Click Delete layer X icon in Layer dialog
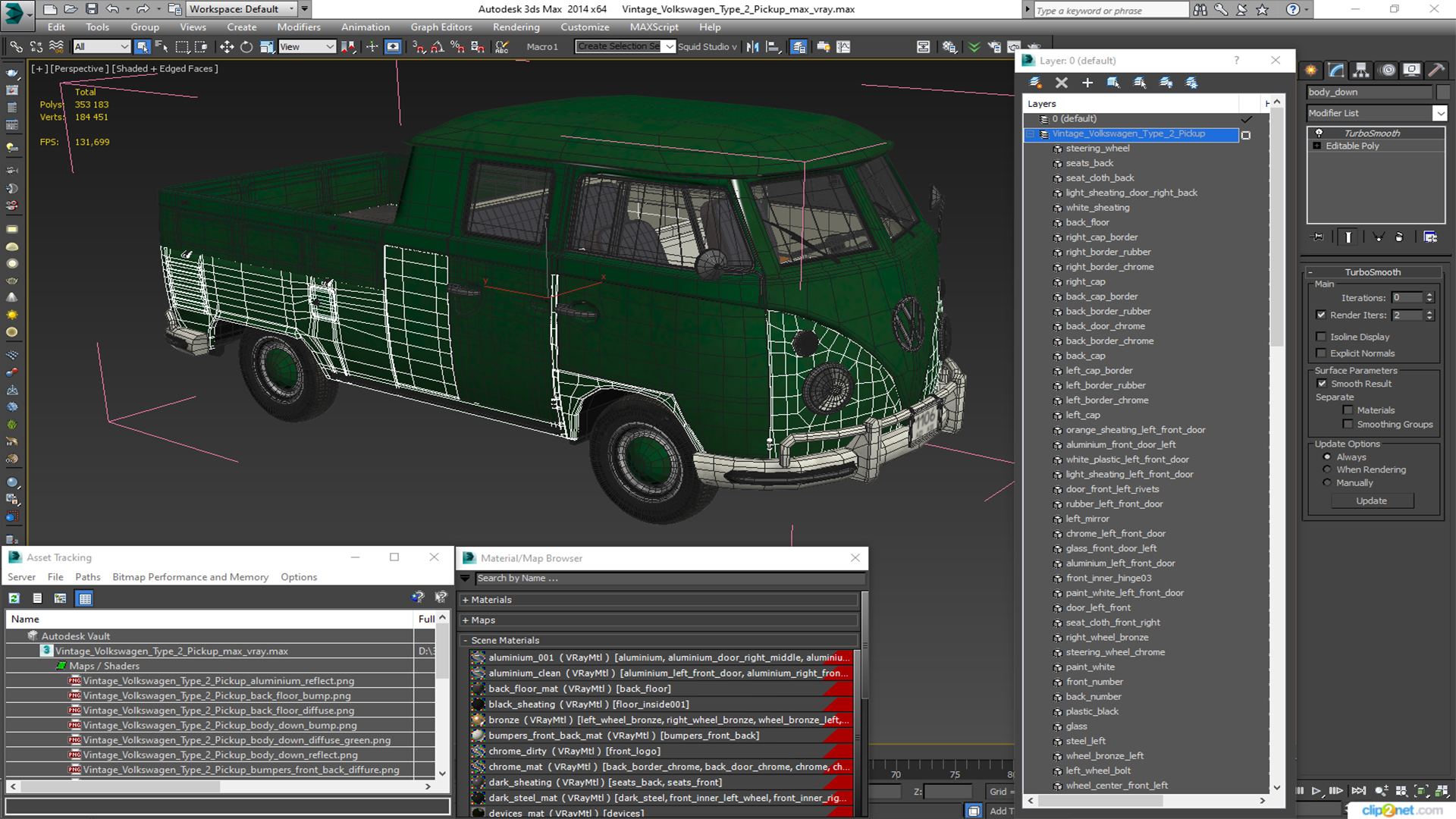This screenshot has width=1456, height=819. tap(1062, 83)
